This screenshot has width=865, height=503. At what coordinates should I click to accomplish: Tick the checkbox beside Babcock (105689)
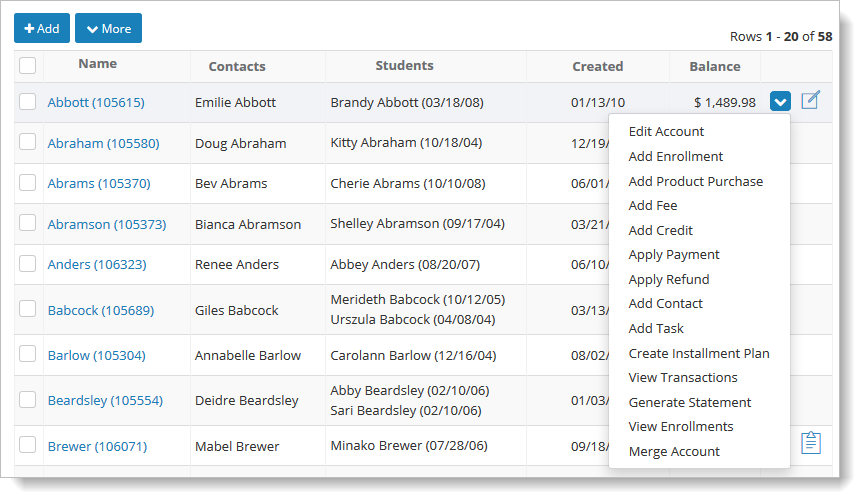point(28,308)
